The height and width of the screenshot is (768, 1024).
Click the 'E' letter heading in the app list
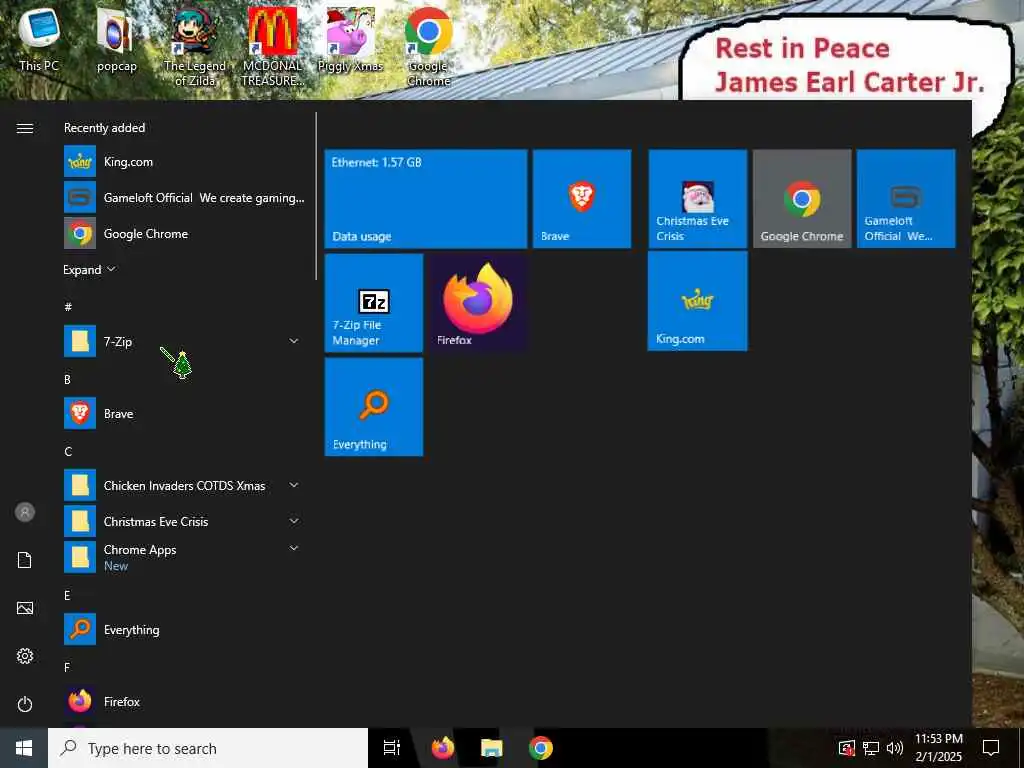coord(67,595)
